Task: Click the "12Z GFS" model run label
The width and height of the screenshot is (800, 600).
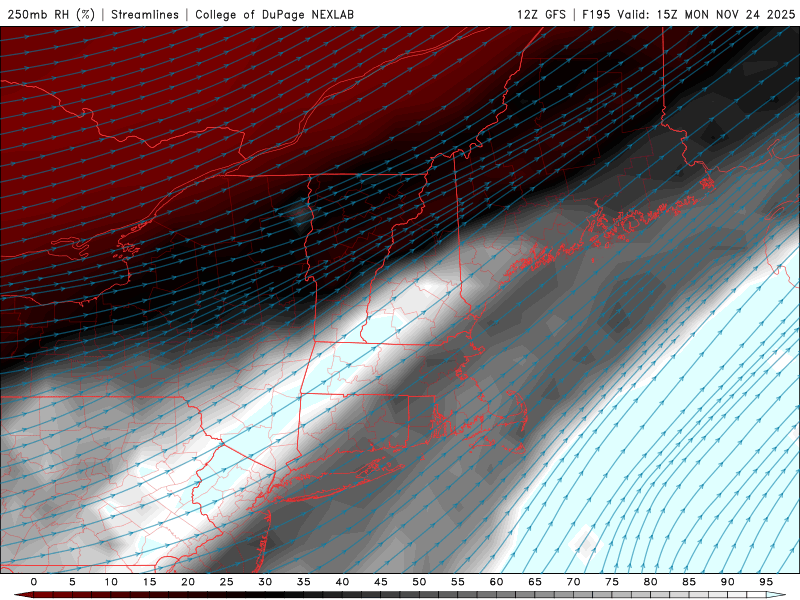Action: click(541, 14)
